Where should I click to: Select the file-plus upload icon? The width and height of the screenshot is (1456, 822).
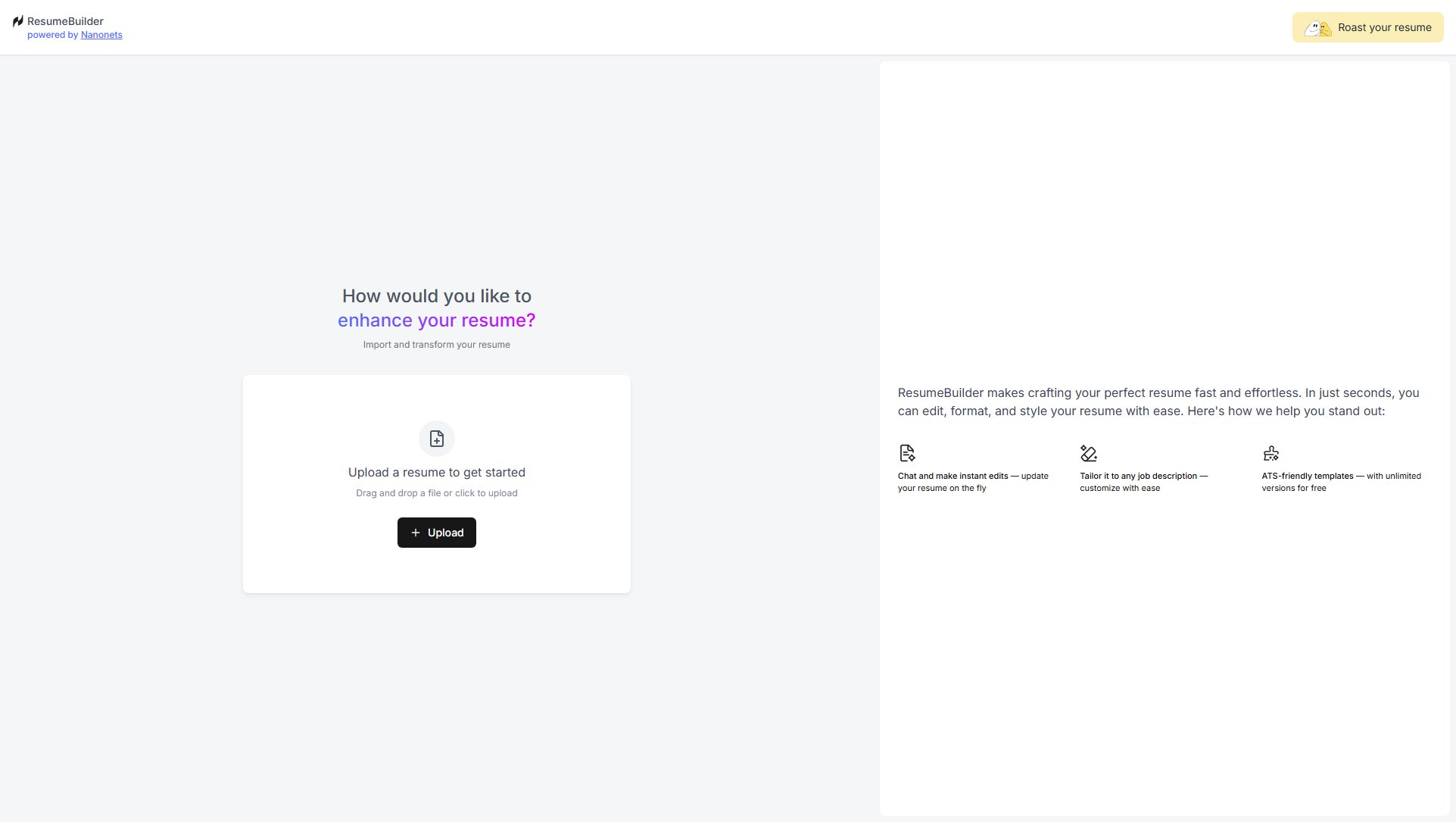coord(436,438)
